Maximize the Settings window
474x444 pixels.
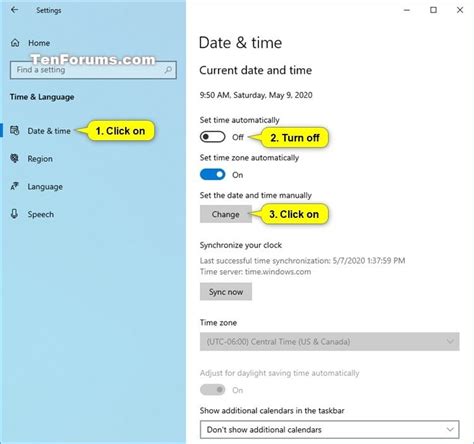point(433,10)
